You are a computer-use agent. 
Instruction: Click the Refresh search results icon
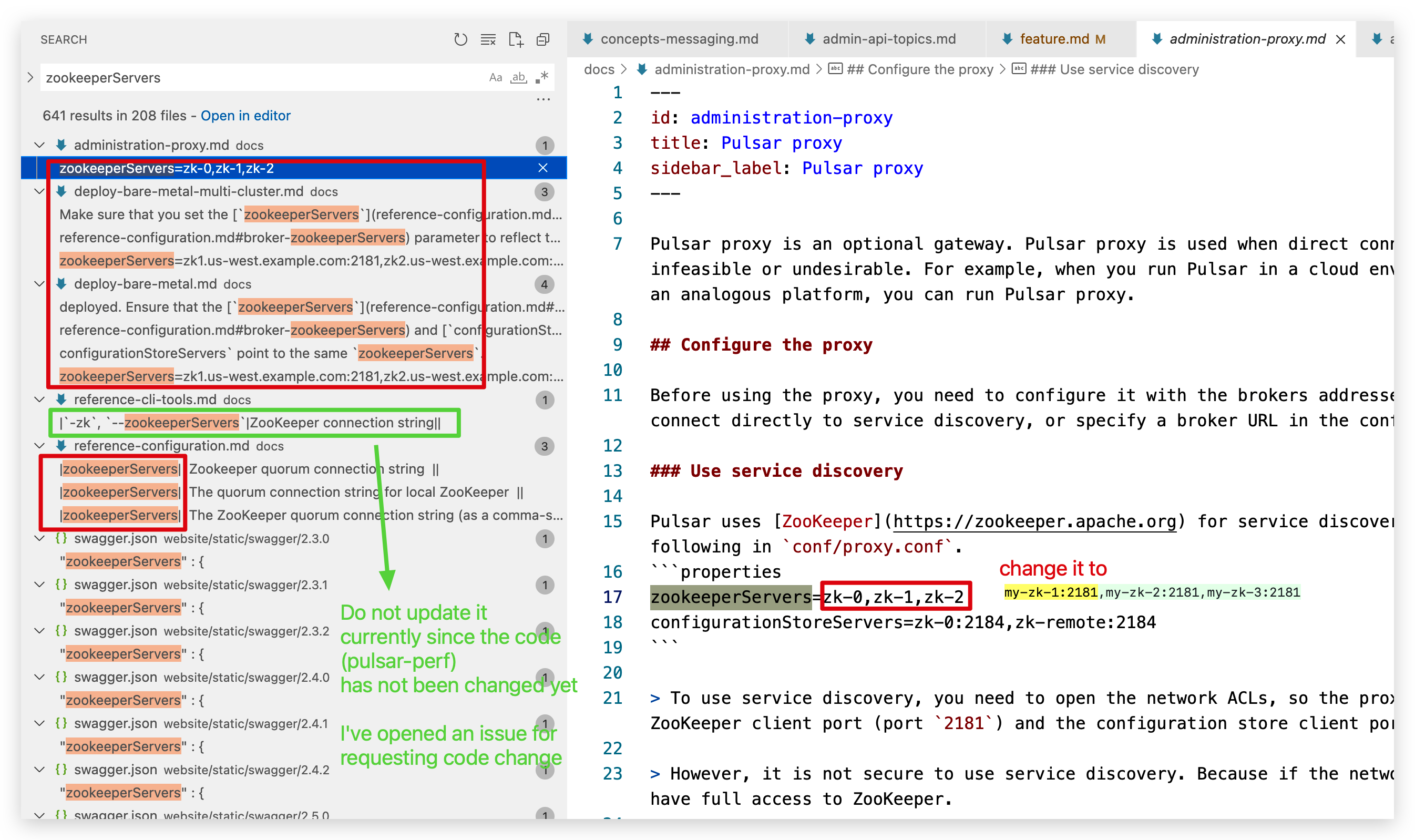460,39
